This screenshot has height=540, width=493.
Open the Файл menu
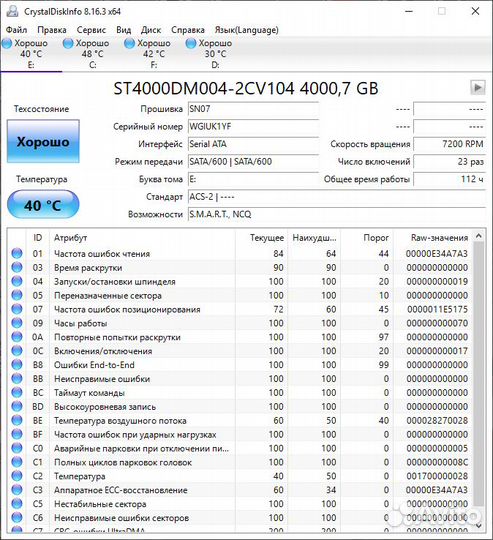click(x=17, y=30)
